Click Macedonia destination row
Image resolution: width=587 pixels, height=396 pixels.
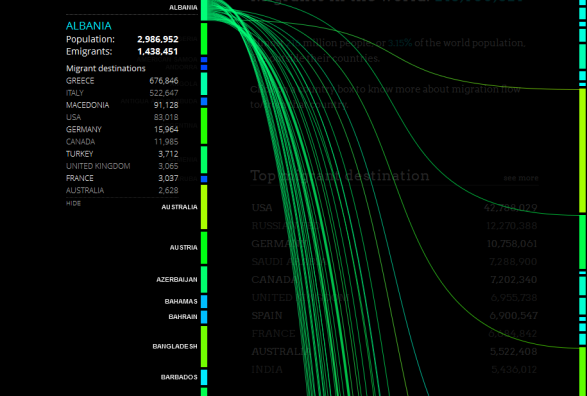click(122, 105)
